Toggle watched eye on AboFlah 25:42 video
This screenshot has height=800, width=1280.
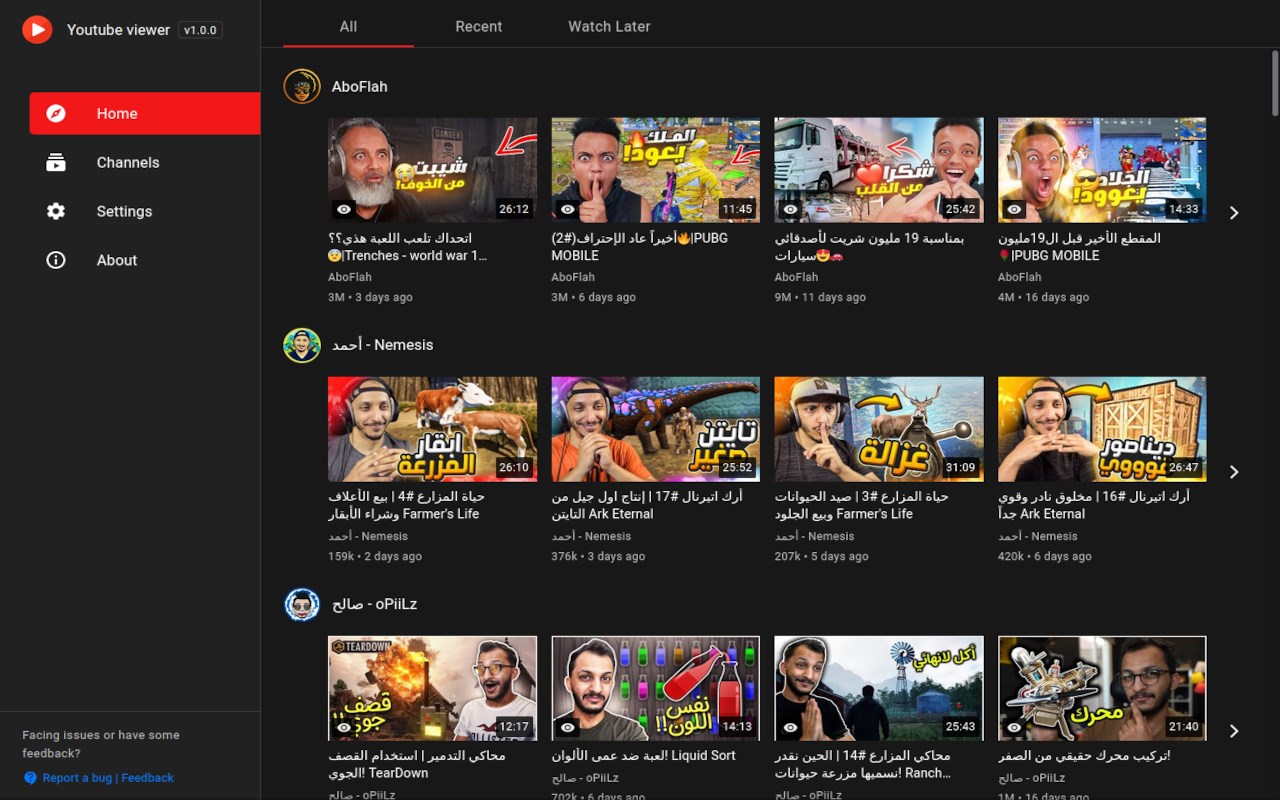point(791,209)
